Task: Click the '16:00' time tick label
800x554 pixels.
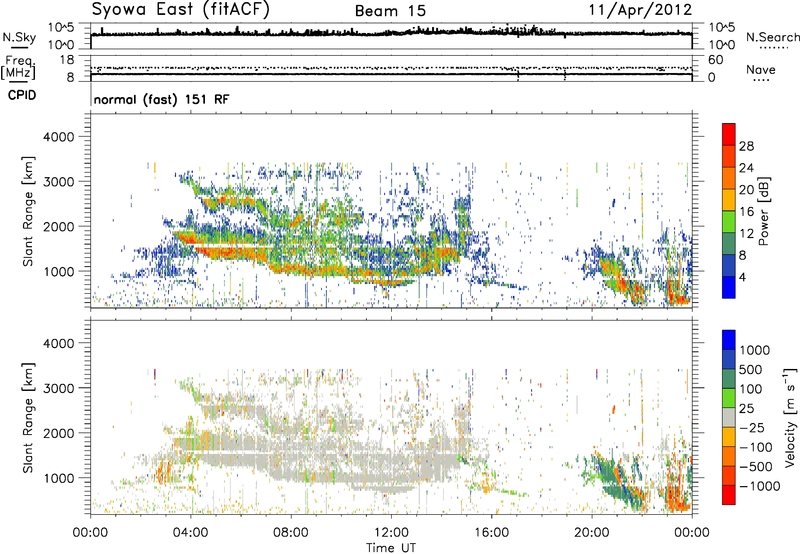Action: 491,533
